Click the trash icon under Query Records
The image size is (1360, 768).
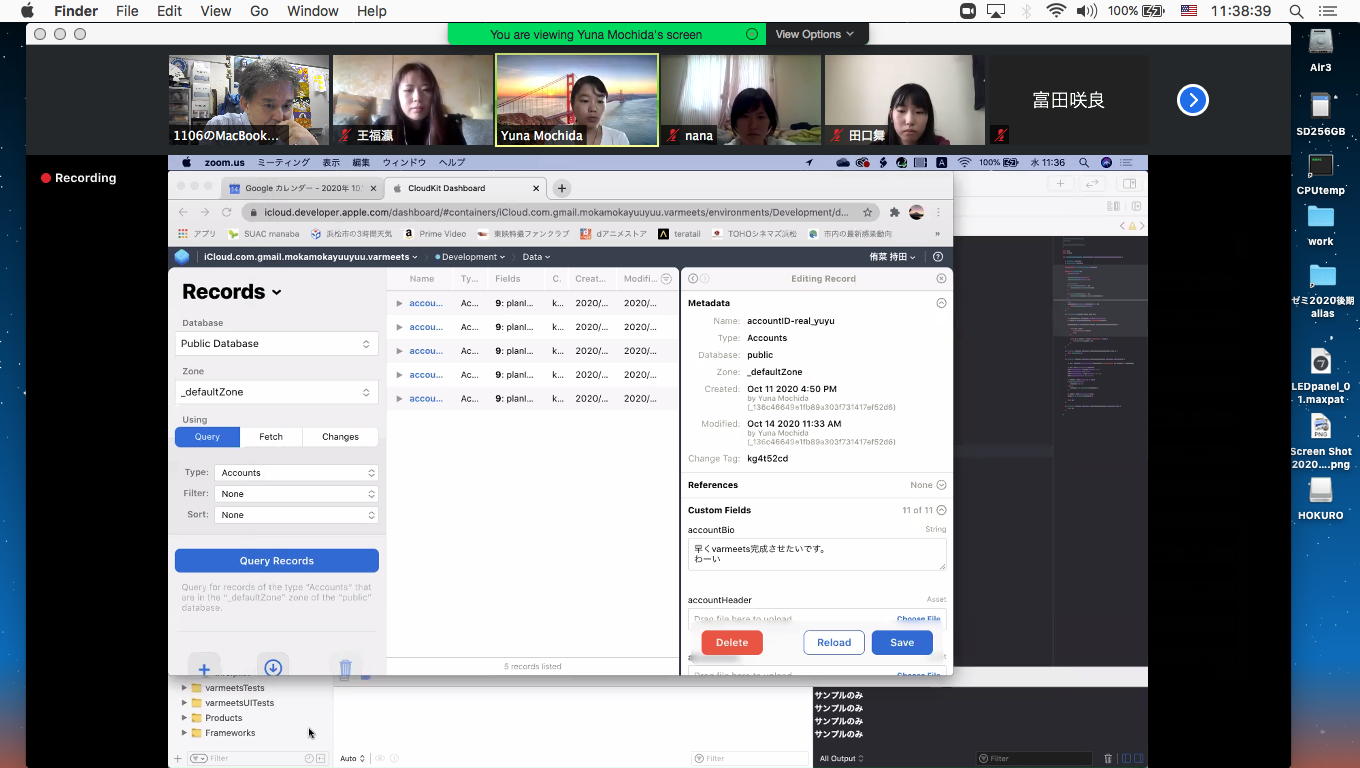tap(345, 669)
